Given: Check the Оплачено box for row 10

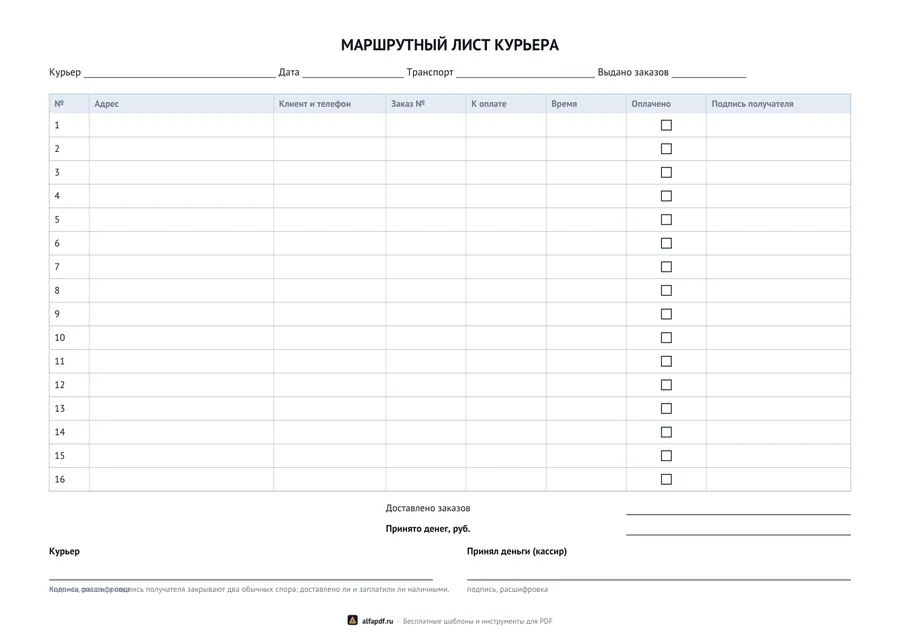Looking at the screenshot, I should [x=666, y=337].
